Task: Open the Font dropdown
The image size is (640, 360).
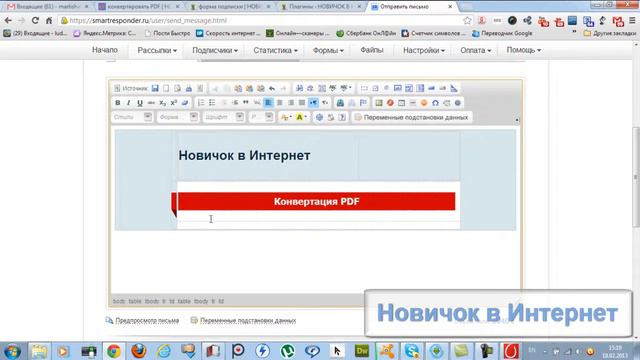Action: (224, 117)
